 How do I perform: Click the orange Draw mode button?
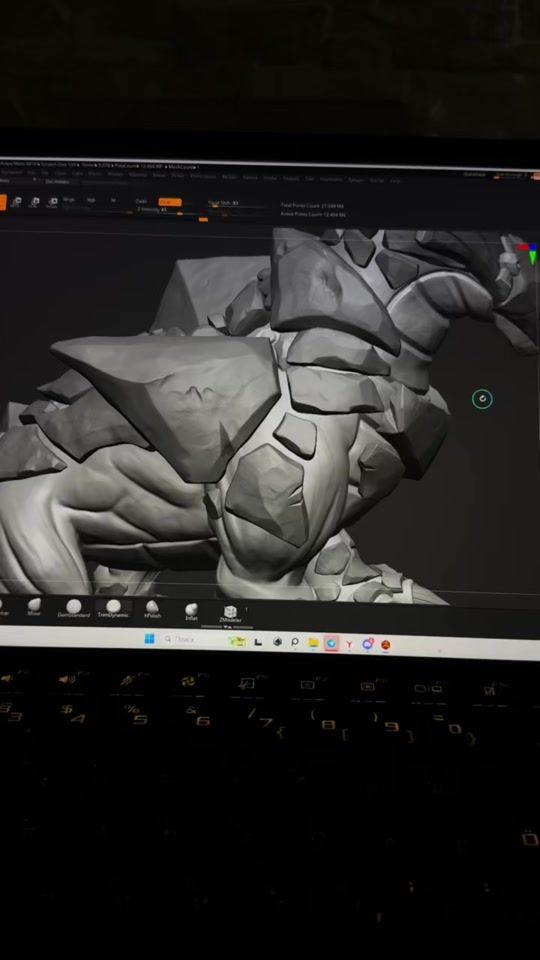pos(2,201)
